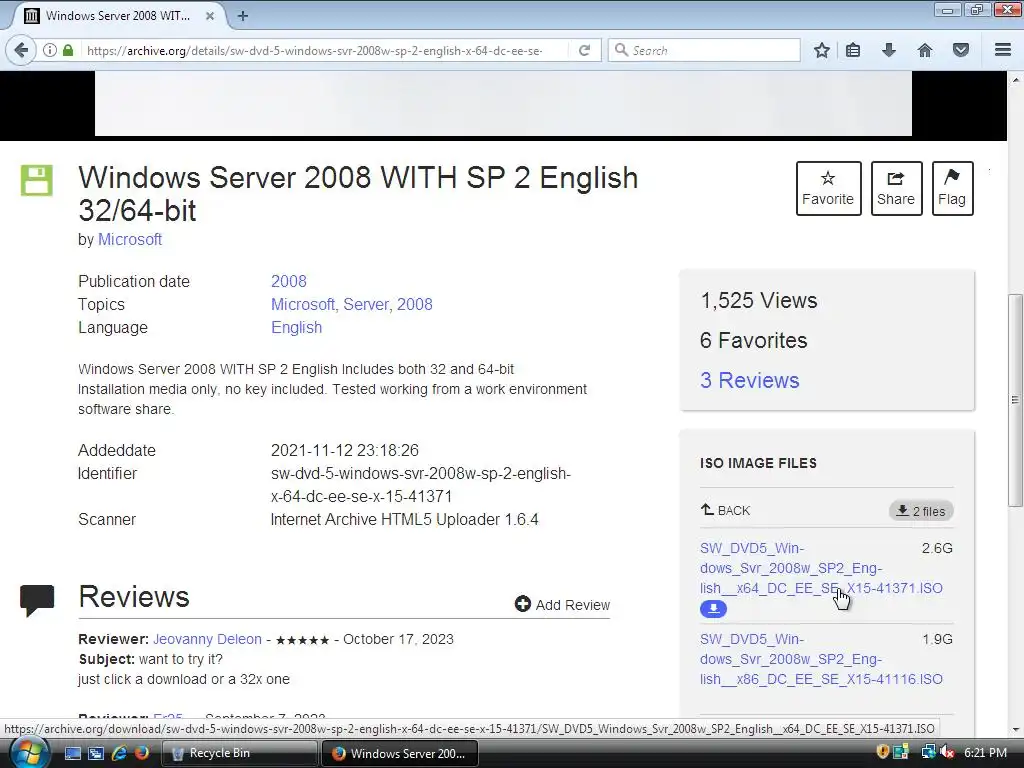This screenshot has height=768, width=1024.
Task: Click the Share button
Action: (896, 188)
